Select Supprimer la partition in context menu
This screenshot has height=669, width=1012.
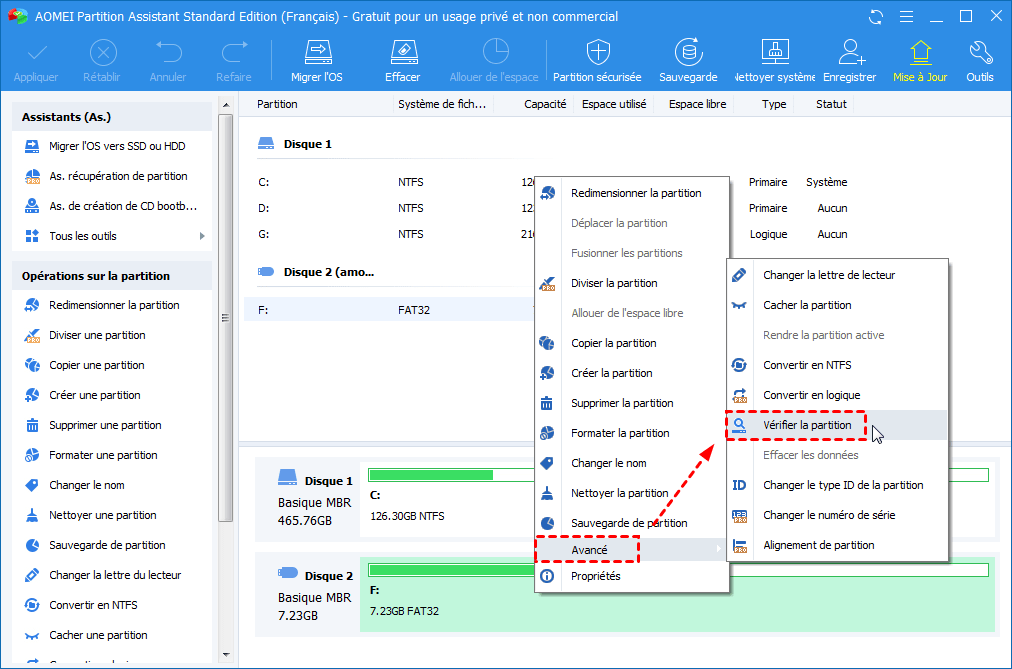click(x=632, y=403)
